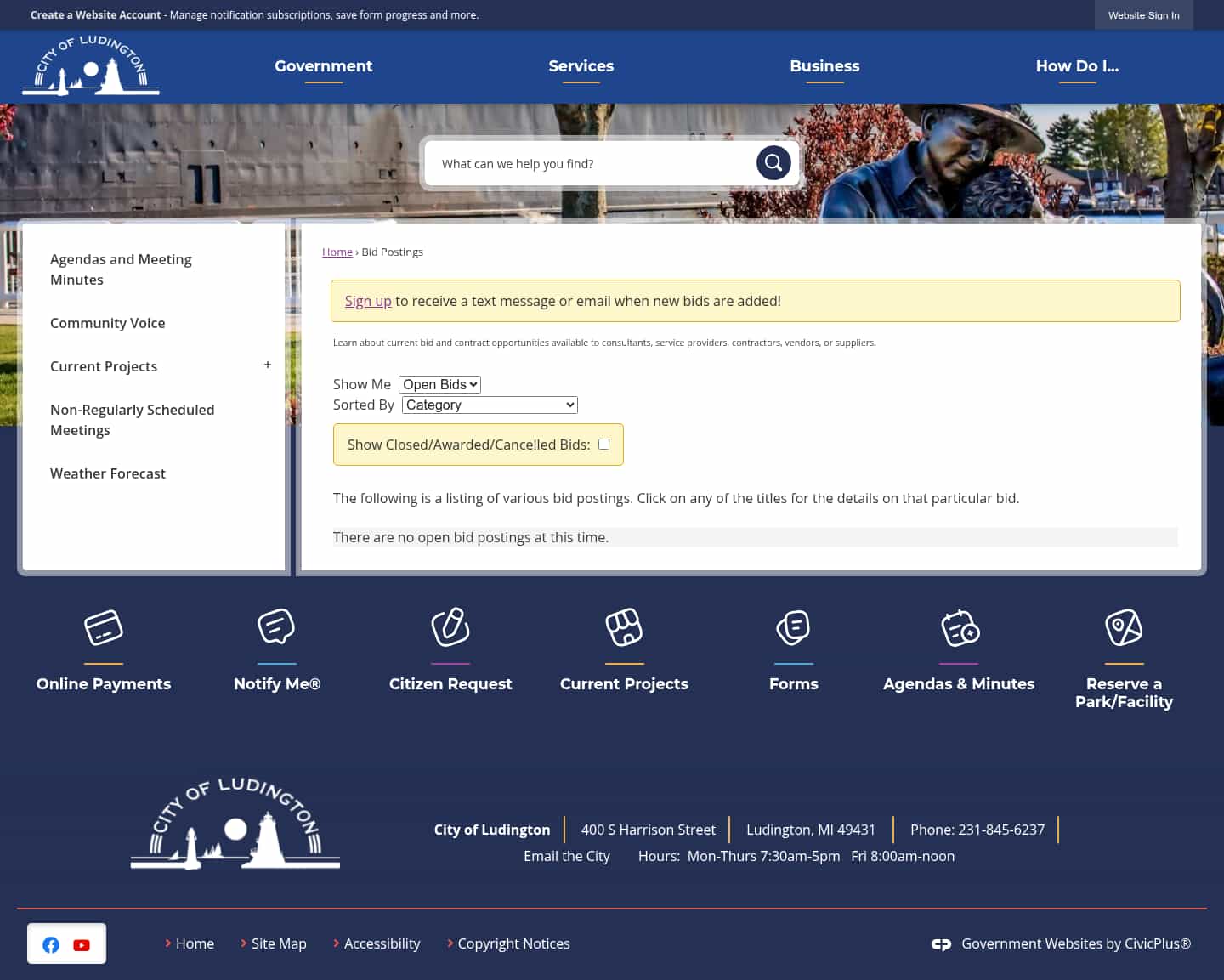Click Website Sign In
This screenshot has height=980, width=1224.
pyautogui.click(x=1143, y=14)
